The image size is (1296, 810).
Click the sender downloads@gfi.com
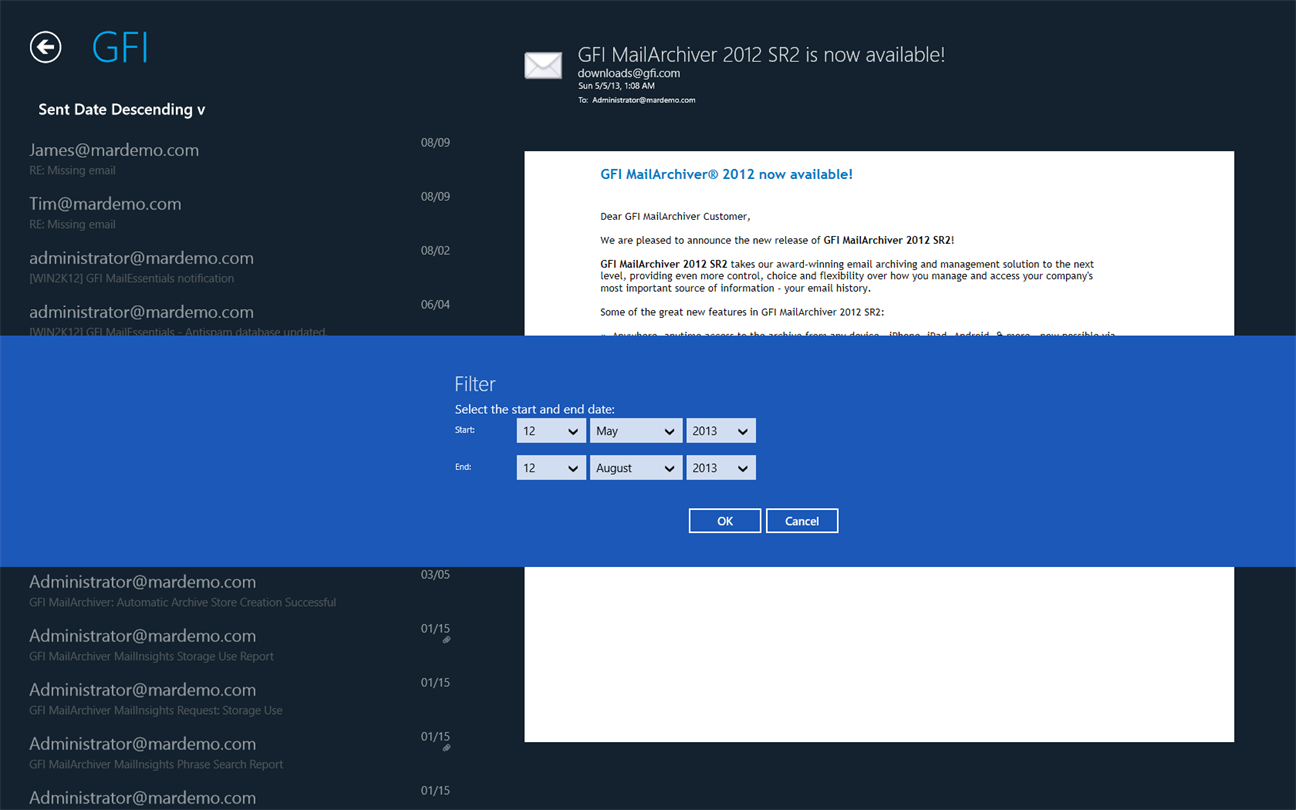(x=629, y=73)
